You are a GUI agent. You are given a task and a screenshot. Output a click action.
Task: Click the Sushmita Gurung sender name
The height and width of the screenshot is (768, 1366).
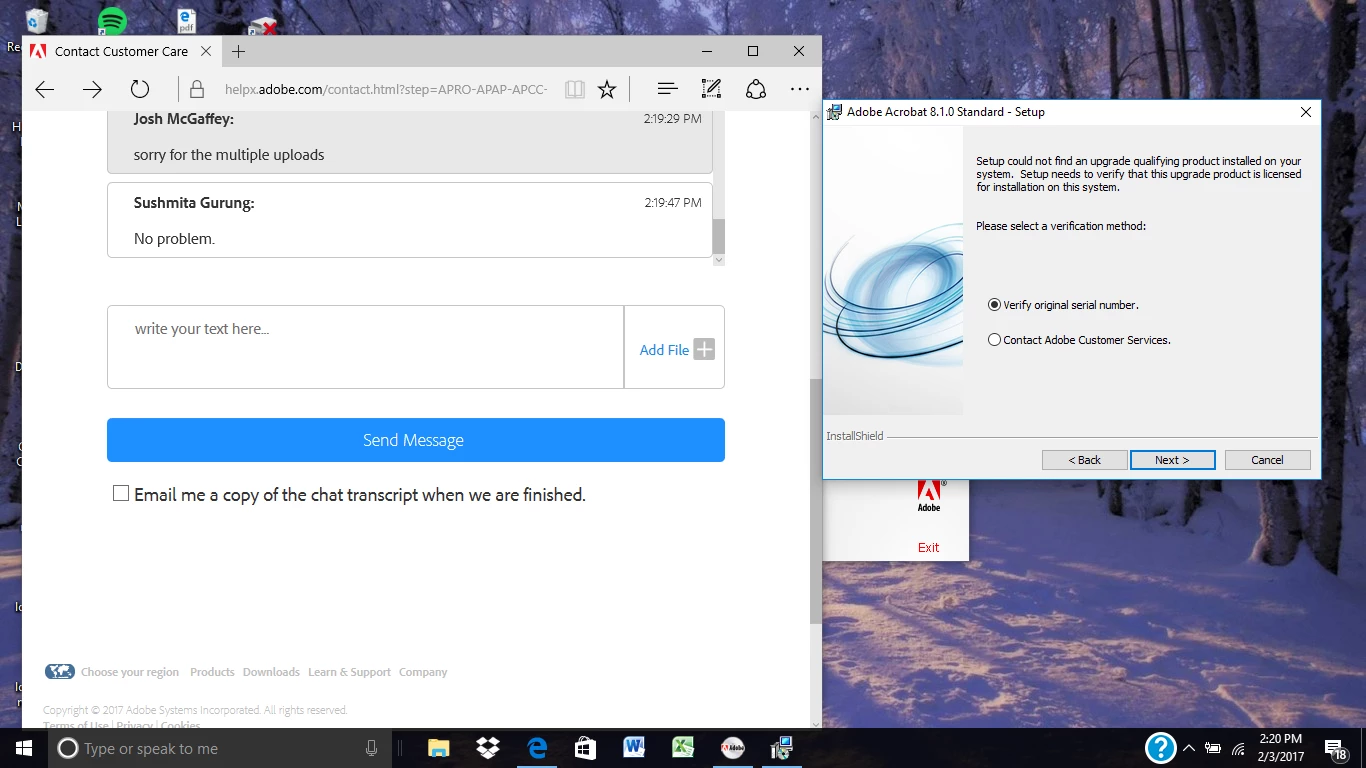pyautogui.click(x=194, y=203)
